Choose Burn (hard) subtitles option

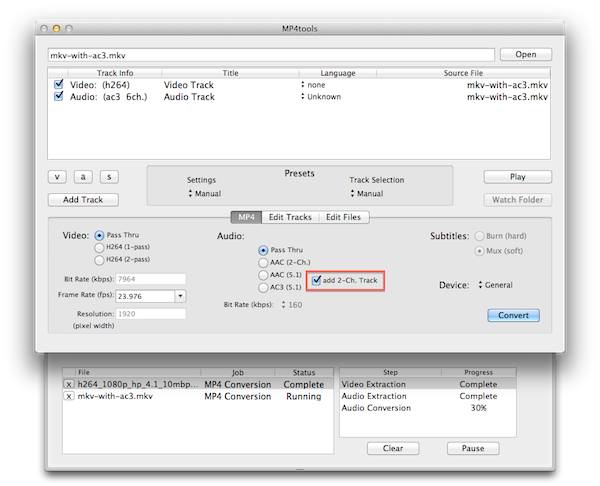(x=479, y=236)
